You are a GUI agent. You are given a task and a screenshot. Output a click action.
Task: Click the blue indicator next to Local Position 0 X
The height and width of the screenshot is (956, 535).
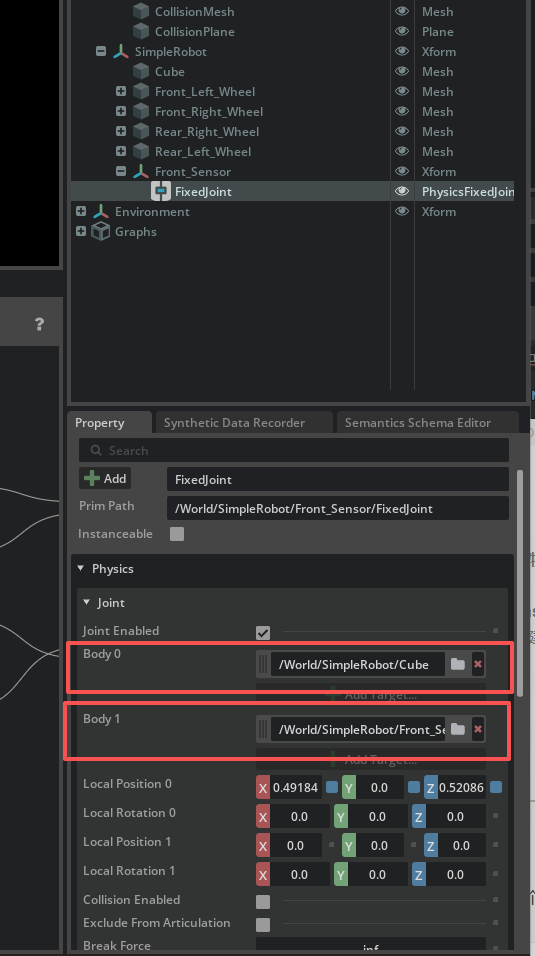coord(332,787)
